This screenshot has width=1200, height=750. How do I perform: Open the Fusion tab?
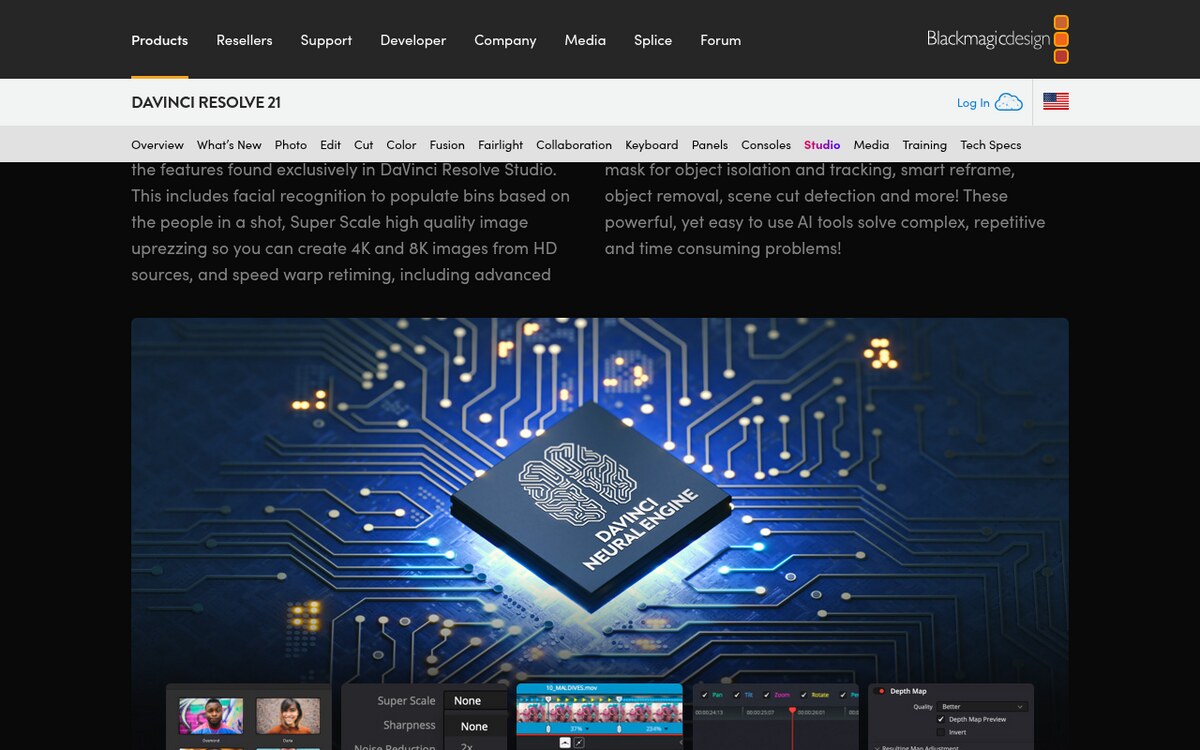(x=447, y=145)
